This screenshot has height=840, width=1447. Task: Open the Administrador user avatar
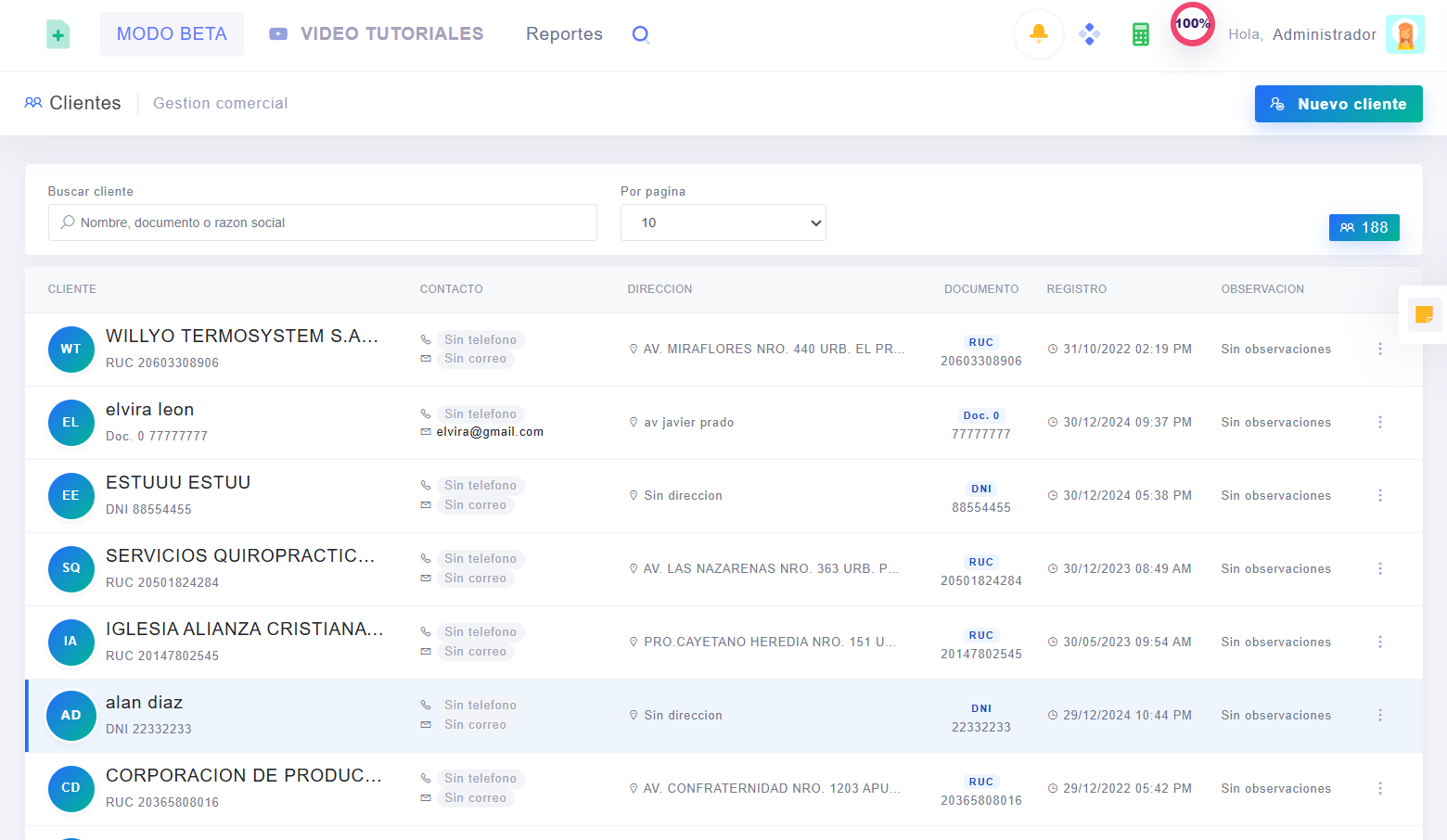pyautogui.click(x=1405, y=34)
